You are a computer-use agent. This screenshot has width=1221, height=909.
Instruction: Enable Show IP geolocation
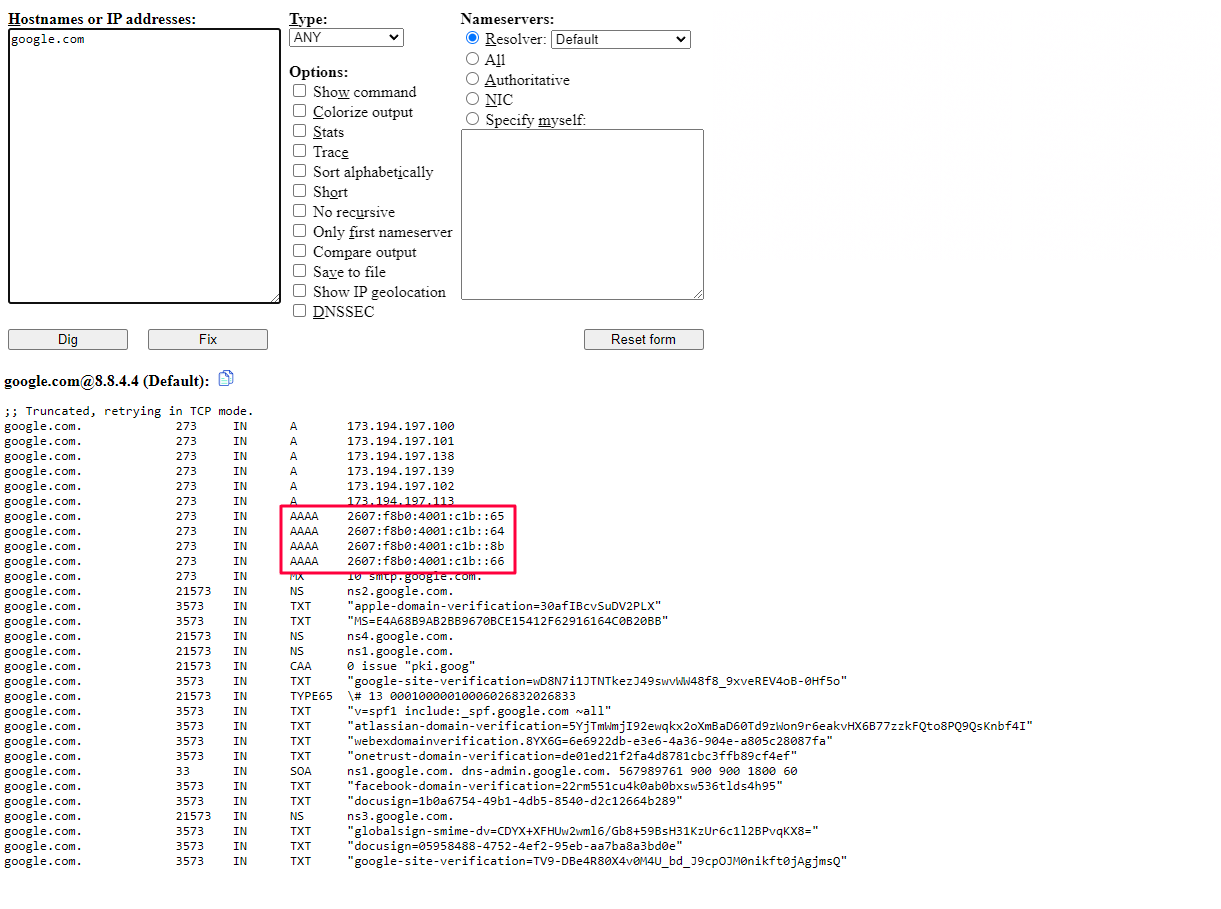click(299, 291)
